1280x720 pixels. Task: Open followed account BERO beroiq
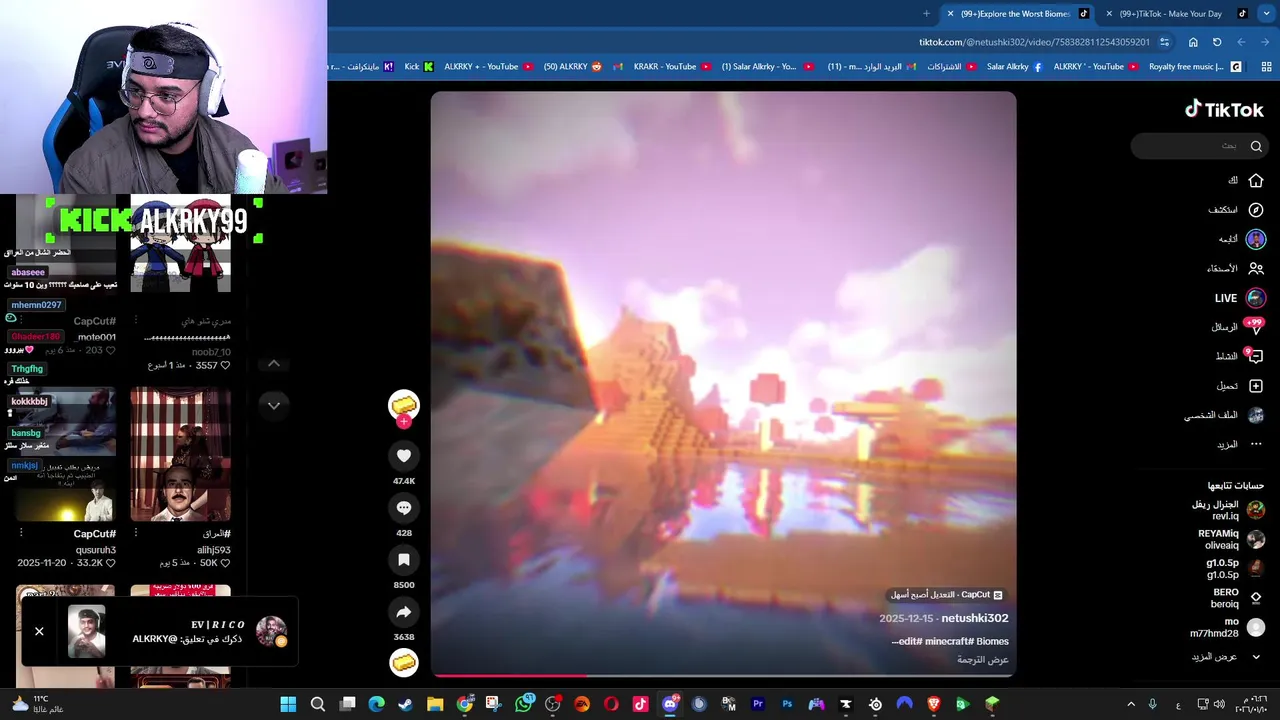coord(1237,598)
